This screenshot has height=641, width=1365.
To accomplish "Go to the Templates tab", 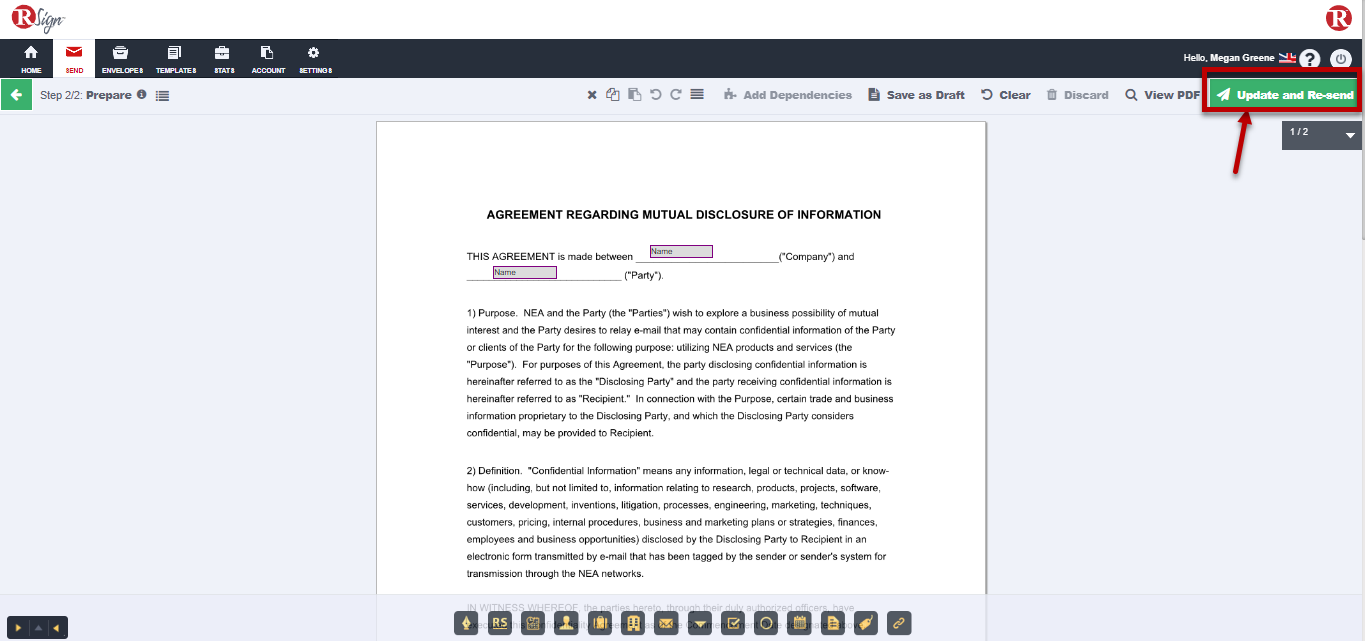I will click(x=176, y=59).
